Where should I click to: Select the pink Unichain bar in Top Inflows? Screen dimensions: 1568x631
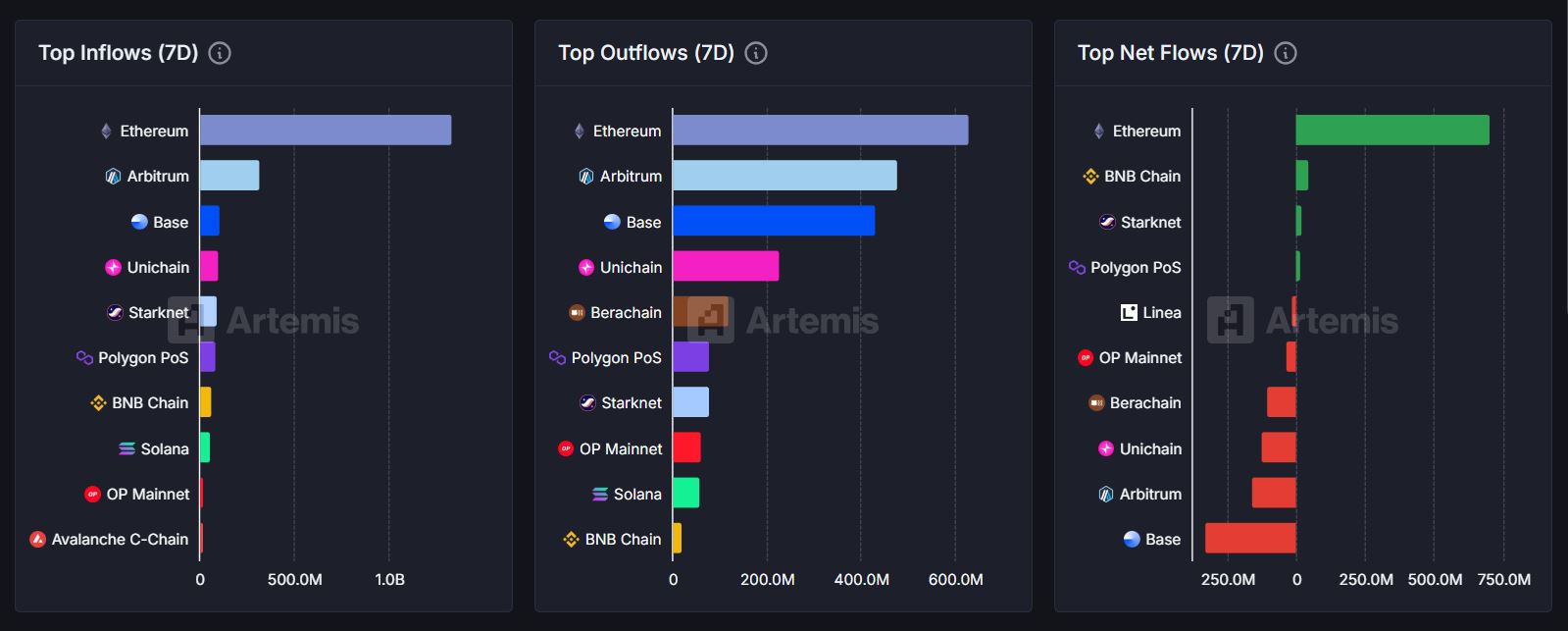pyautogui.click(x=209, y=266)
